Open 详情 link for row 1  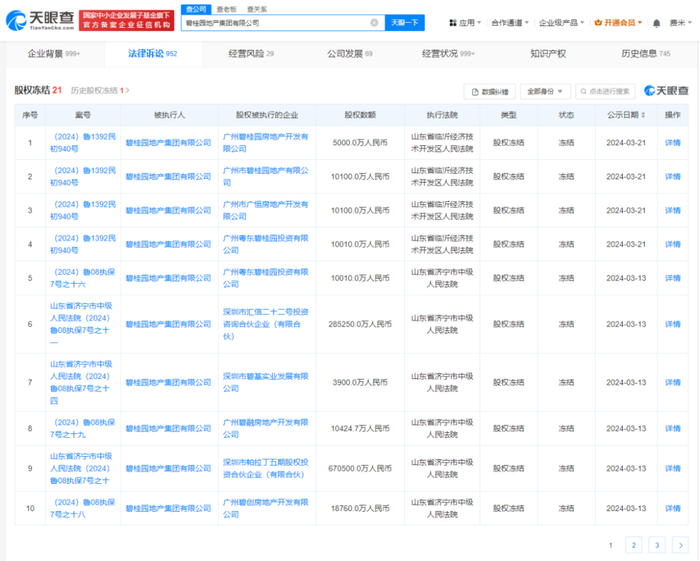coord(672,142)
